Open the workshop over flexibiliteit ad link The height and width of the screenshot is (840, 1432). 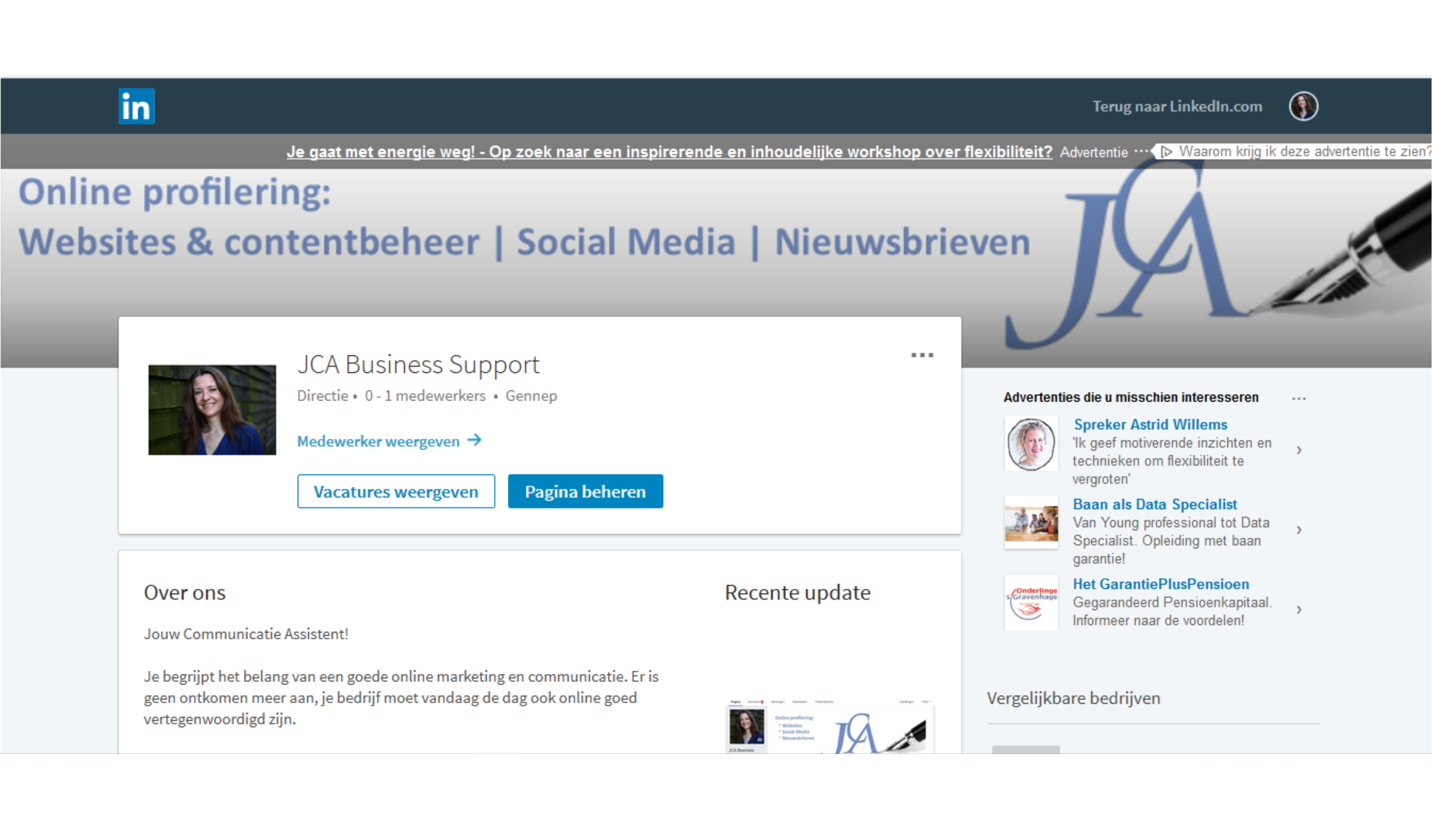tap(669, 152)
